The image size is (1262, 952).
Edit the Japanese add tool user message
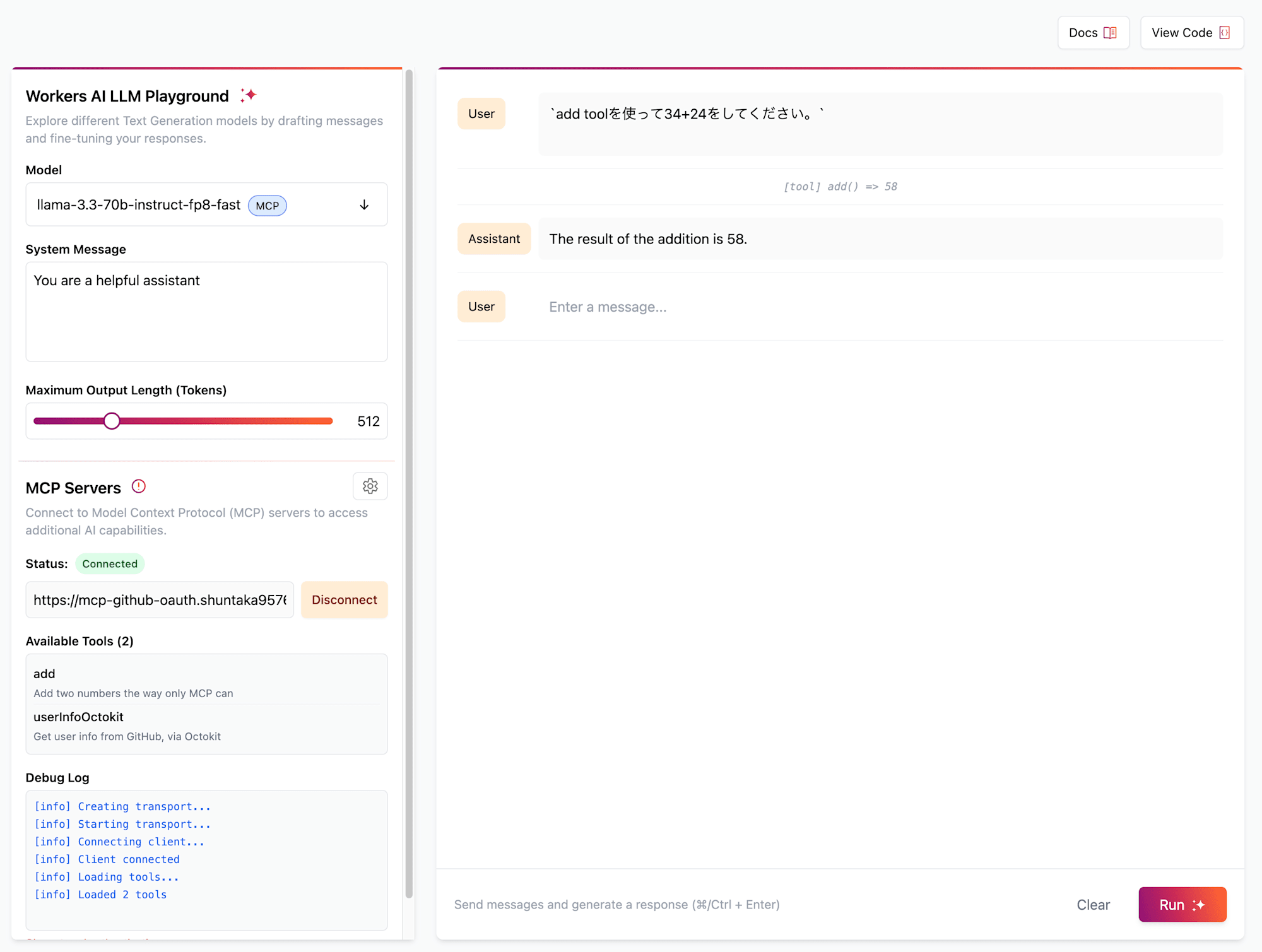[x=880, y=124]
